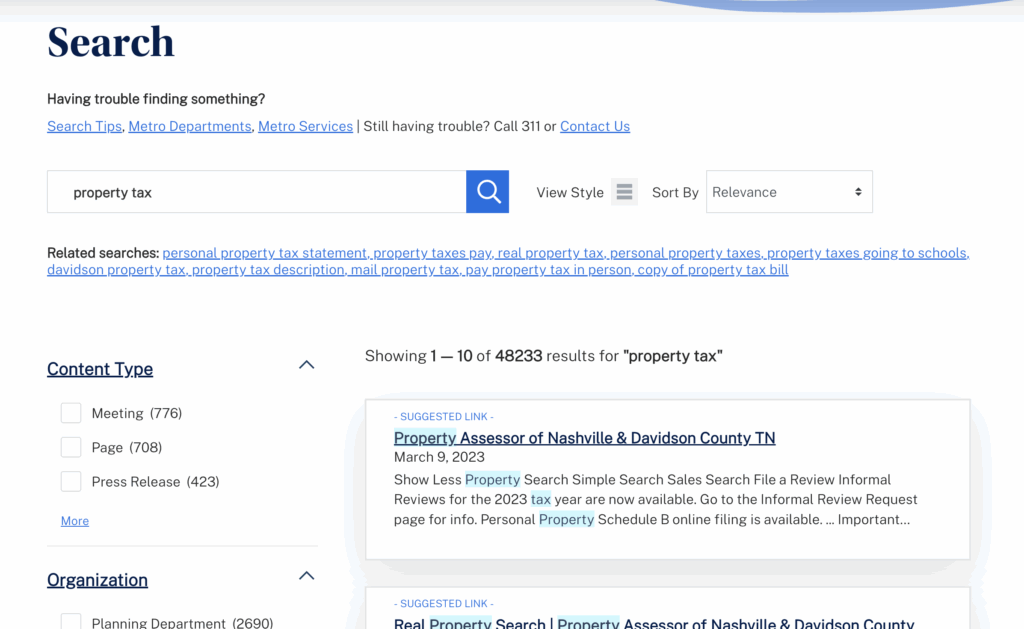Viewport: 1024px width, 629px height.
Task: Click into the property tax search field
Action: [256, 192]
